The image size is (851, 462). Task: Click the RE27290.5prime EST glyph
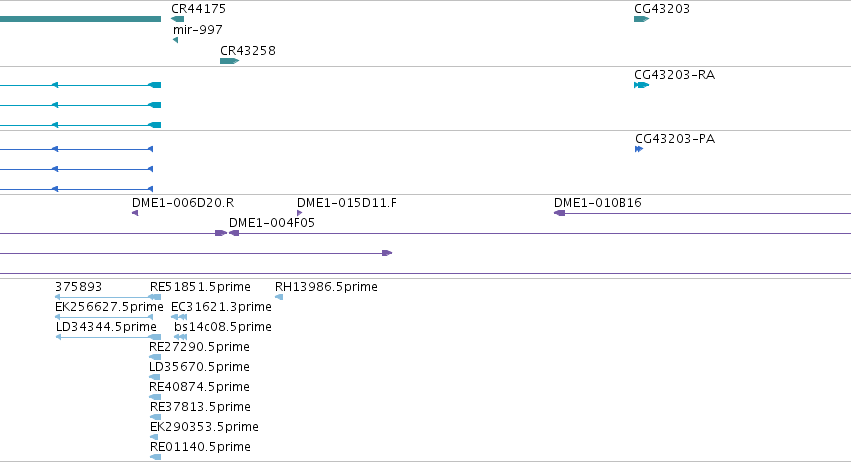(x=155, y=357)
